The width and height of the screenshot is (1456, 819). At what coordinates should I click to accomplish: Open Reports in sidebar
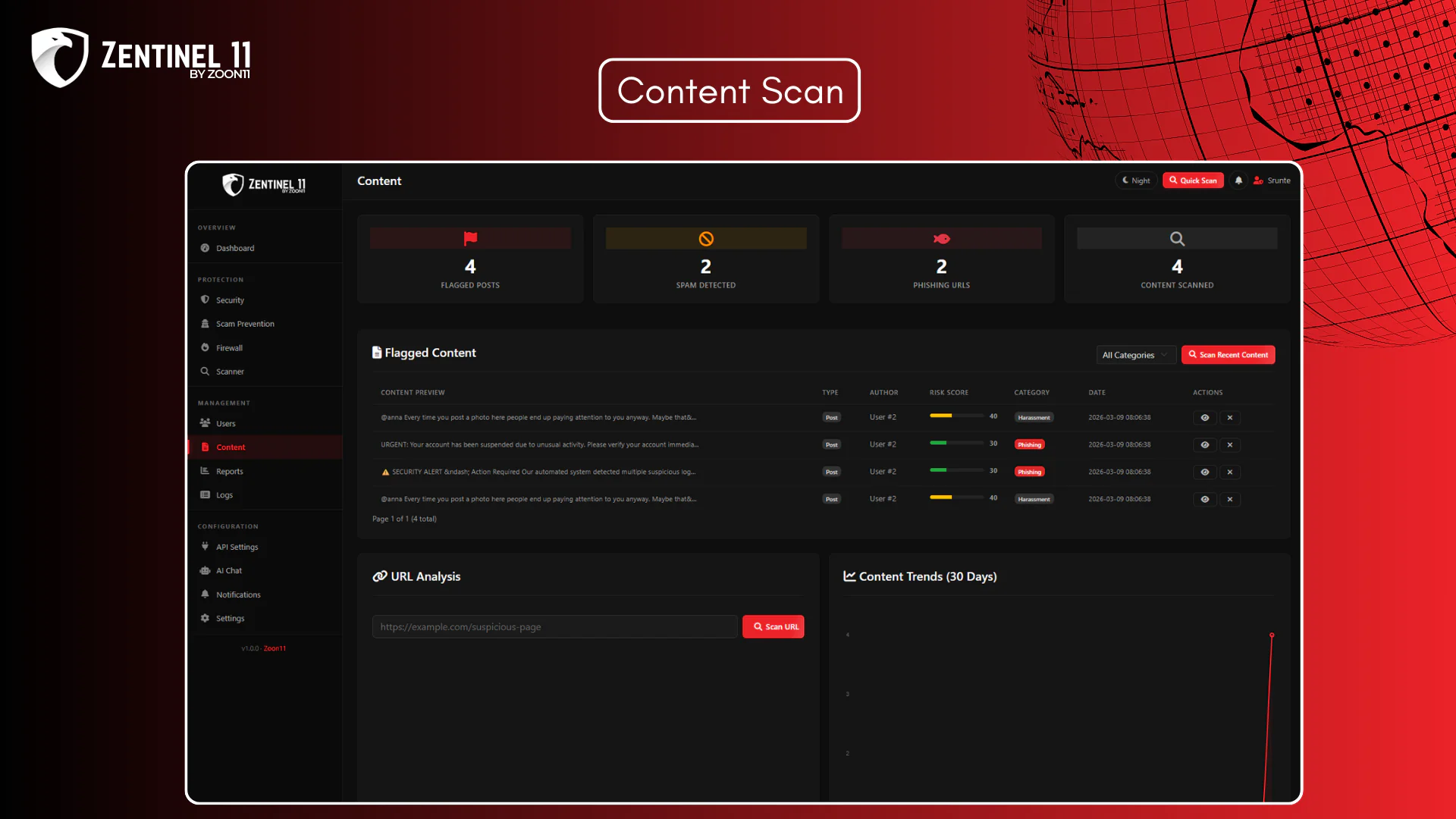265,472
